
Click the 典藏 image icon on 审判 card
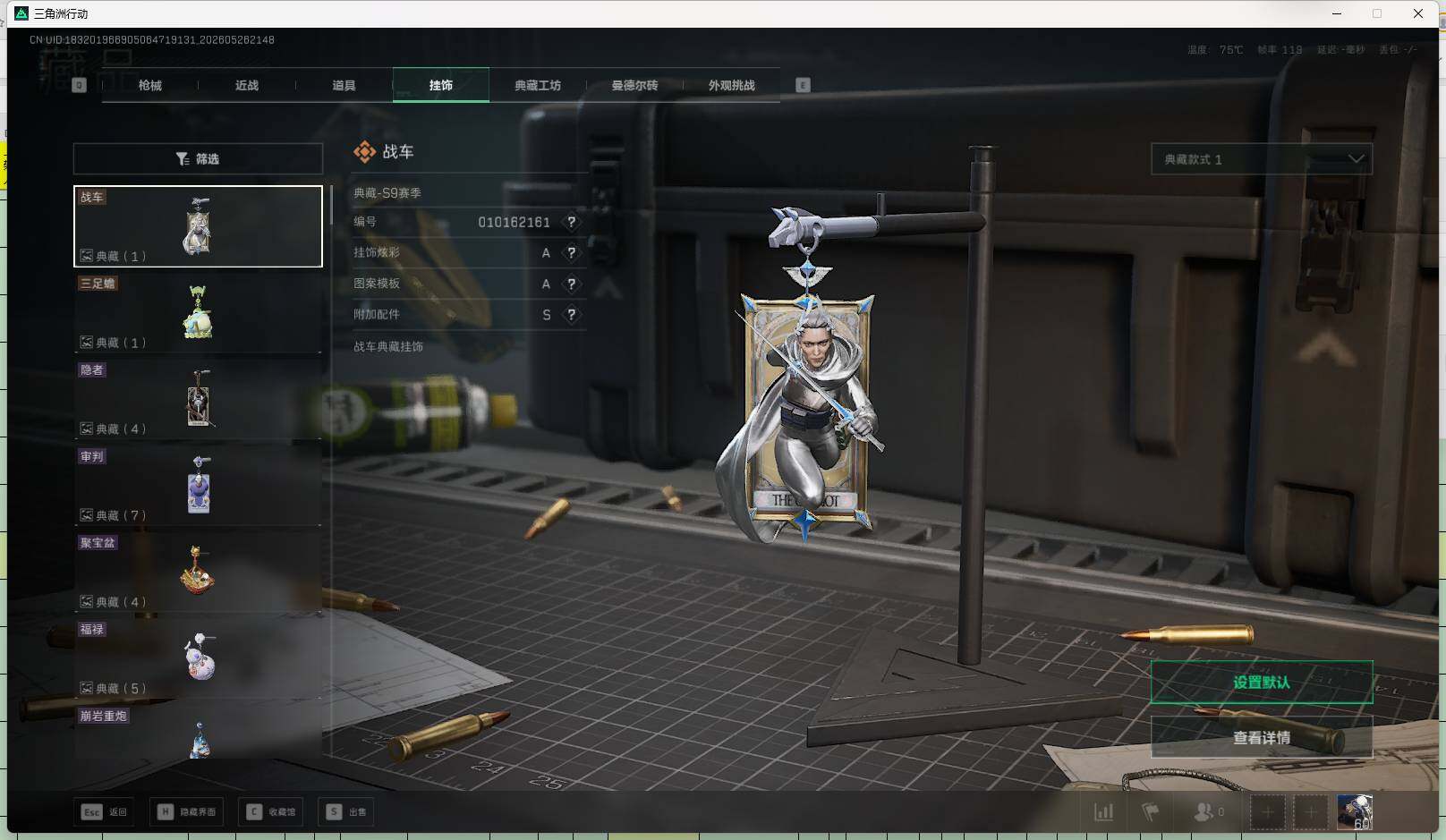pos(87,515)
